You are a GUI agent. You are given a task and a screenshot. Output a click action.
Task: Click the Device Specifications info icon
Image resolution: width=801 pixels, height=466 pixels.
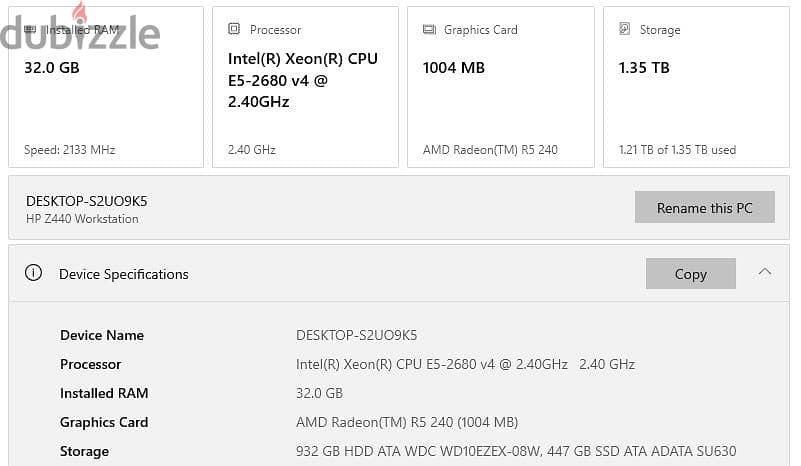pos(34,273)
